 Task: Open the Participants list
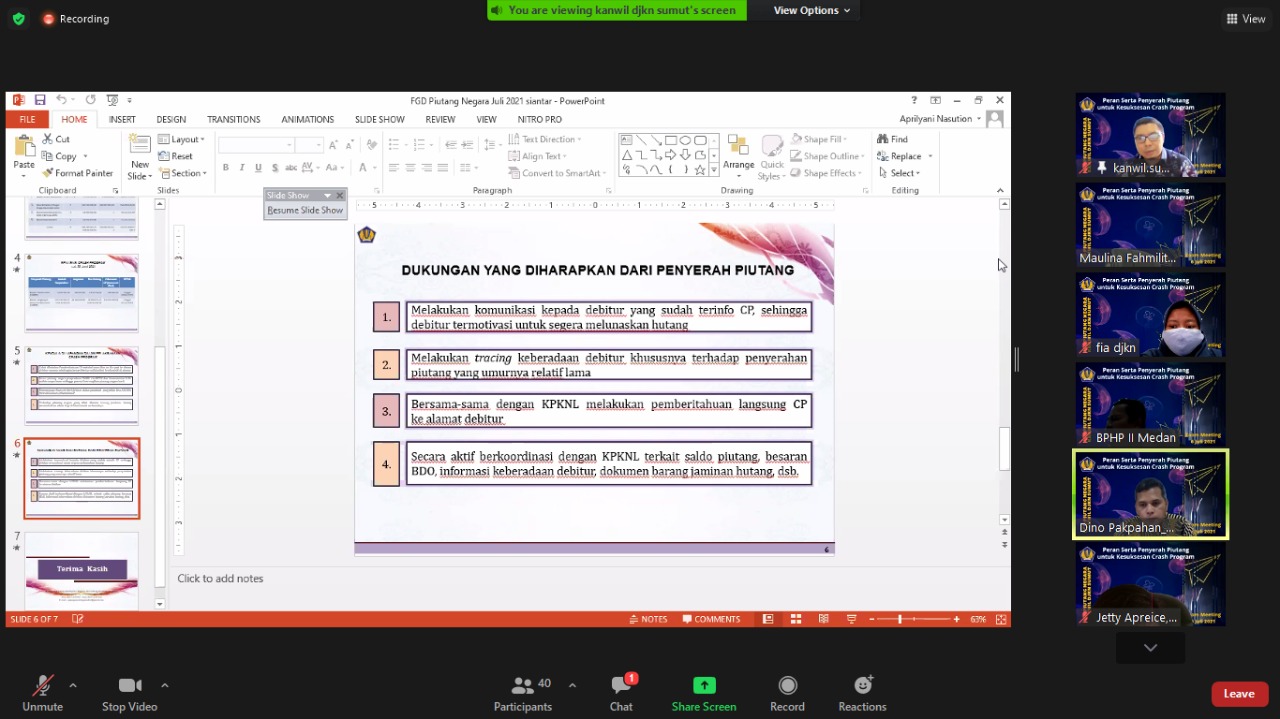coord(522,686)
